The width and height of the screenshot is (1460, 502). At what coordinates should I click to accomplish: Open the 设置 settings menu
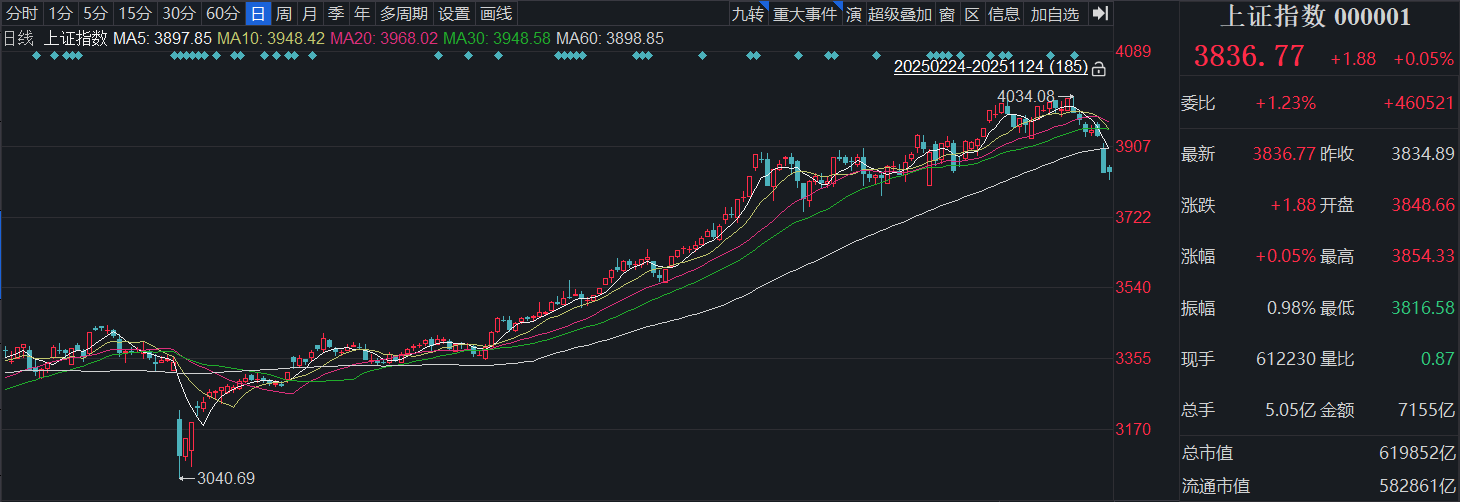click(x=454, y=14)
